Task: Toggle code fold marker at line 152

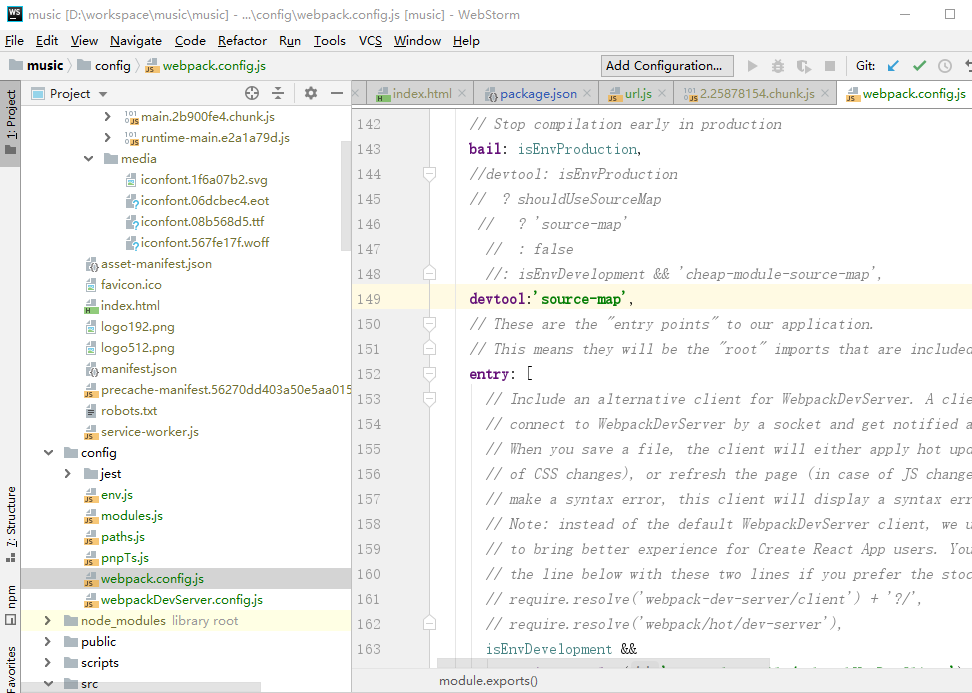Action: click(x=429, y=374)
